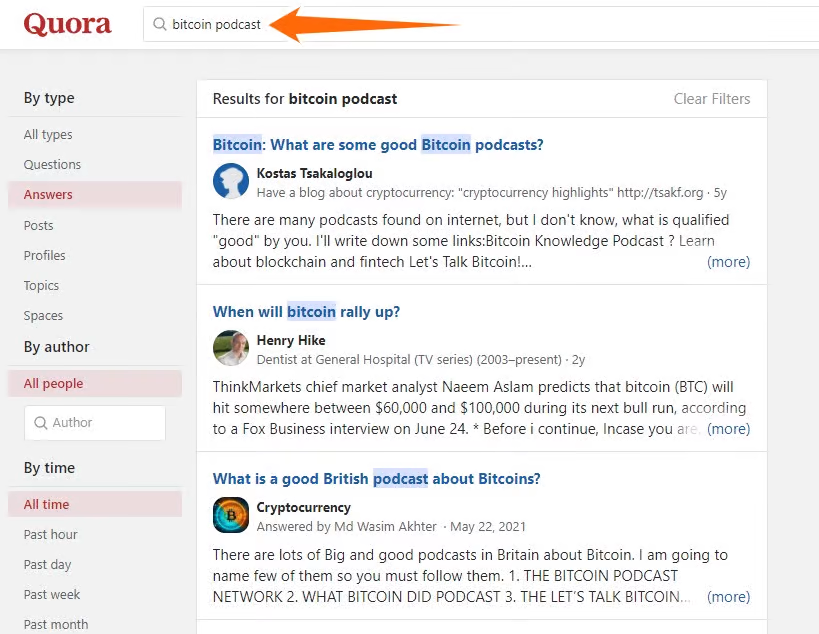Click the search icon in the Author field
This screenshot has width=819, height=634.
41,423
